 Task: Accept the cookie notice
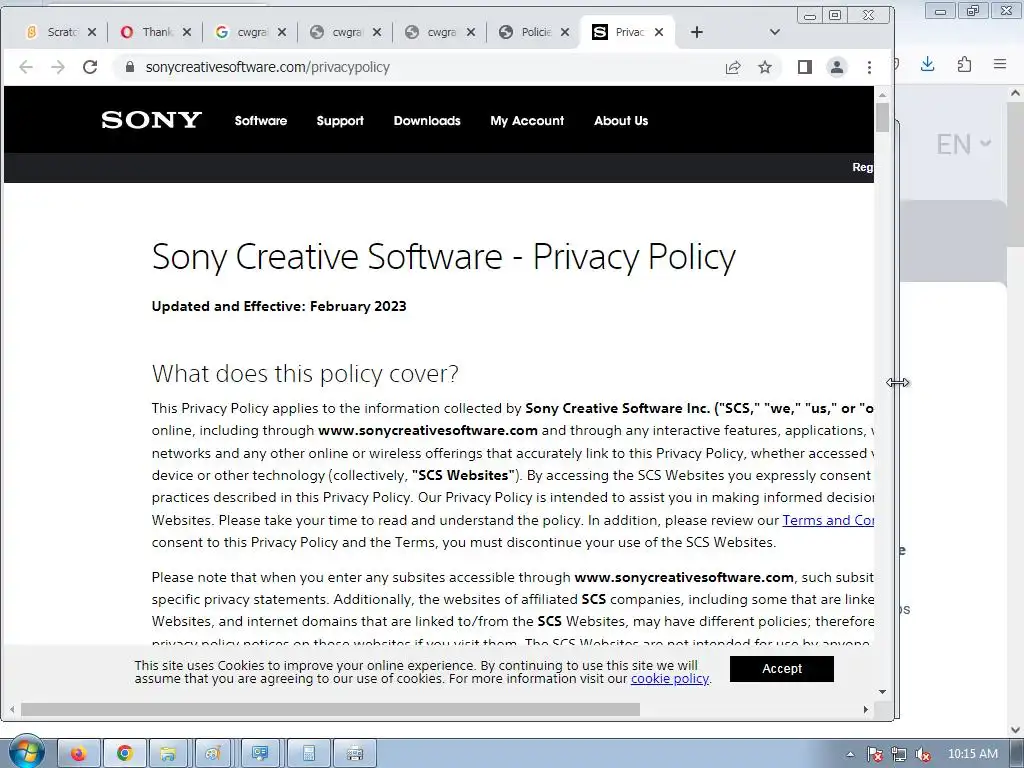(782, 669)
